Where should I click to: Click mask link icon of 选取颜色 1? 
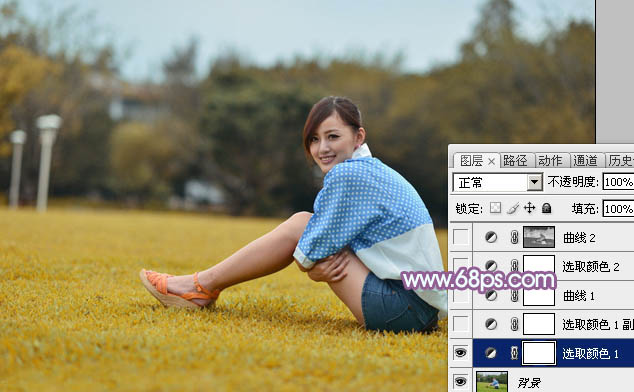tap(514, 353)
